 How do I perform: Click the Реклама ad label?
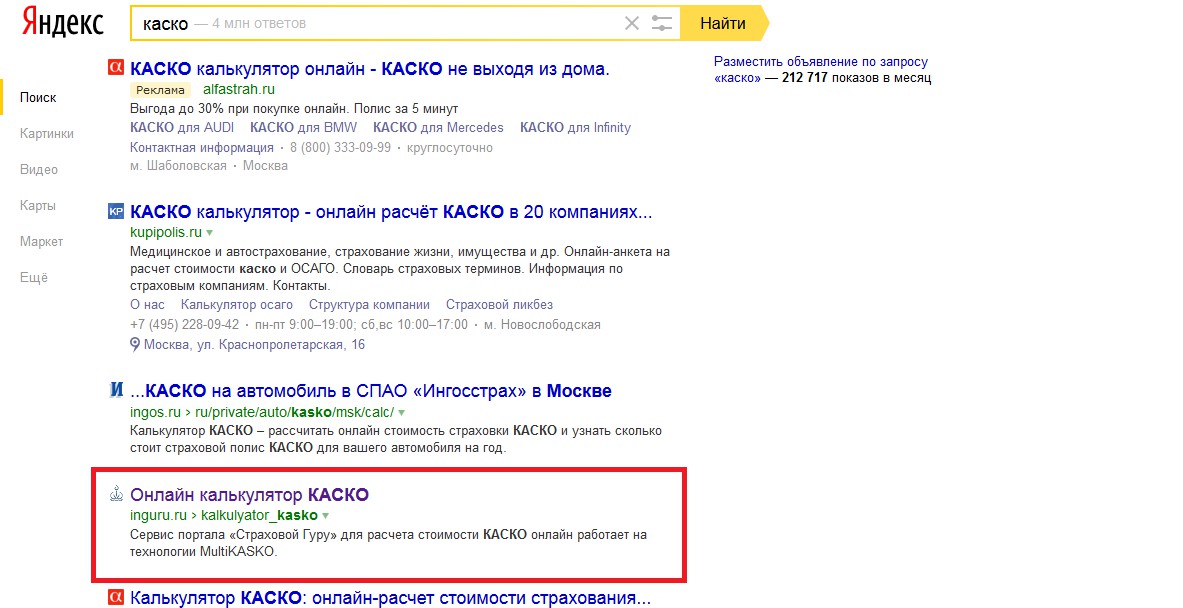(x=160, y=90)
